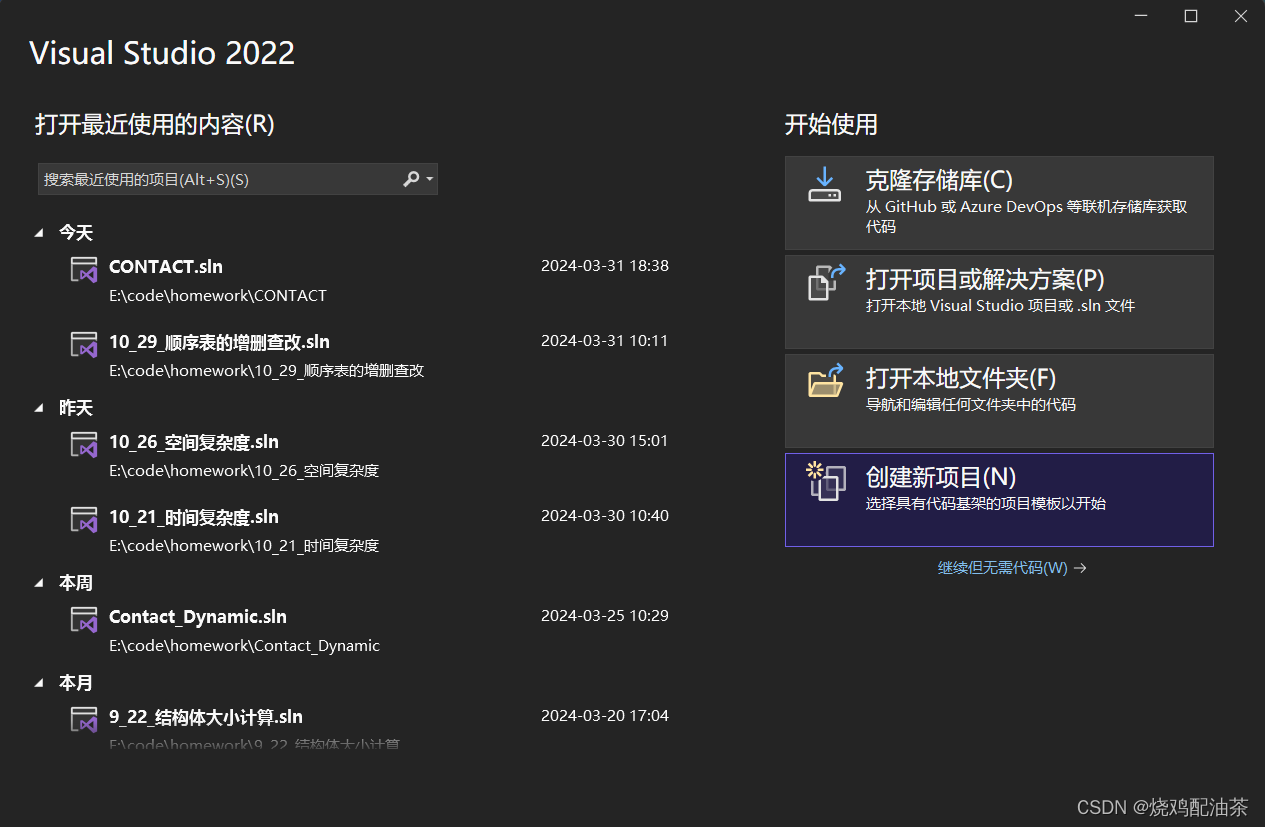
Task: Click timestamp 2024-03-31 18:38
Action: click(x=605, y=266)
